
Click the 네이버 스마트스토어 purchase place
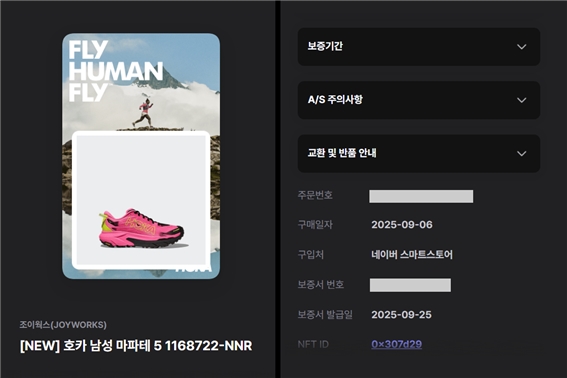(412, 255)
